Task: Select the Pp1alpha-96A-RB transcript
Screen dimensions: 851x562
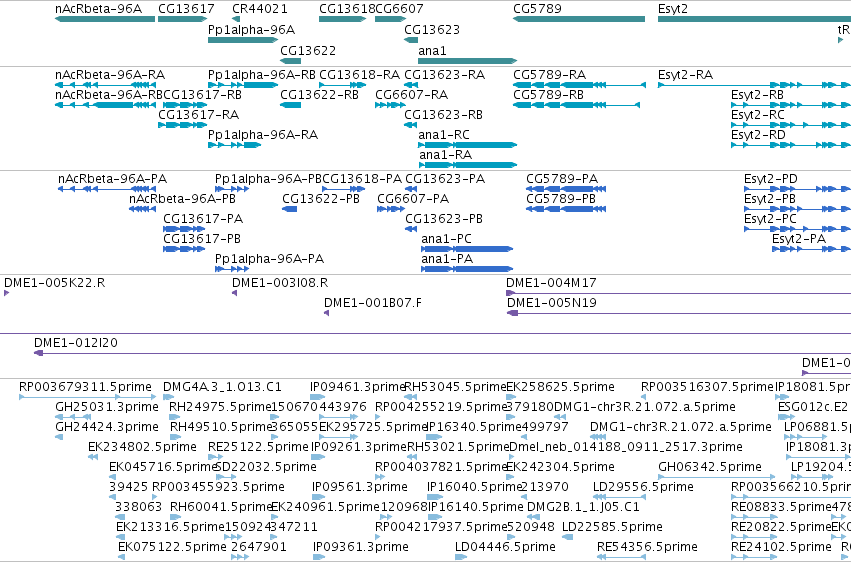Action: [x=243, y=85]
